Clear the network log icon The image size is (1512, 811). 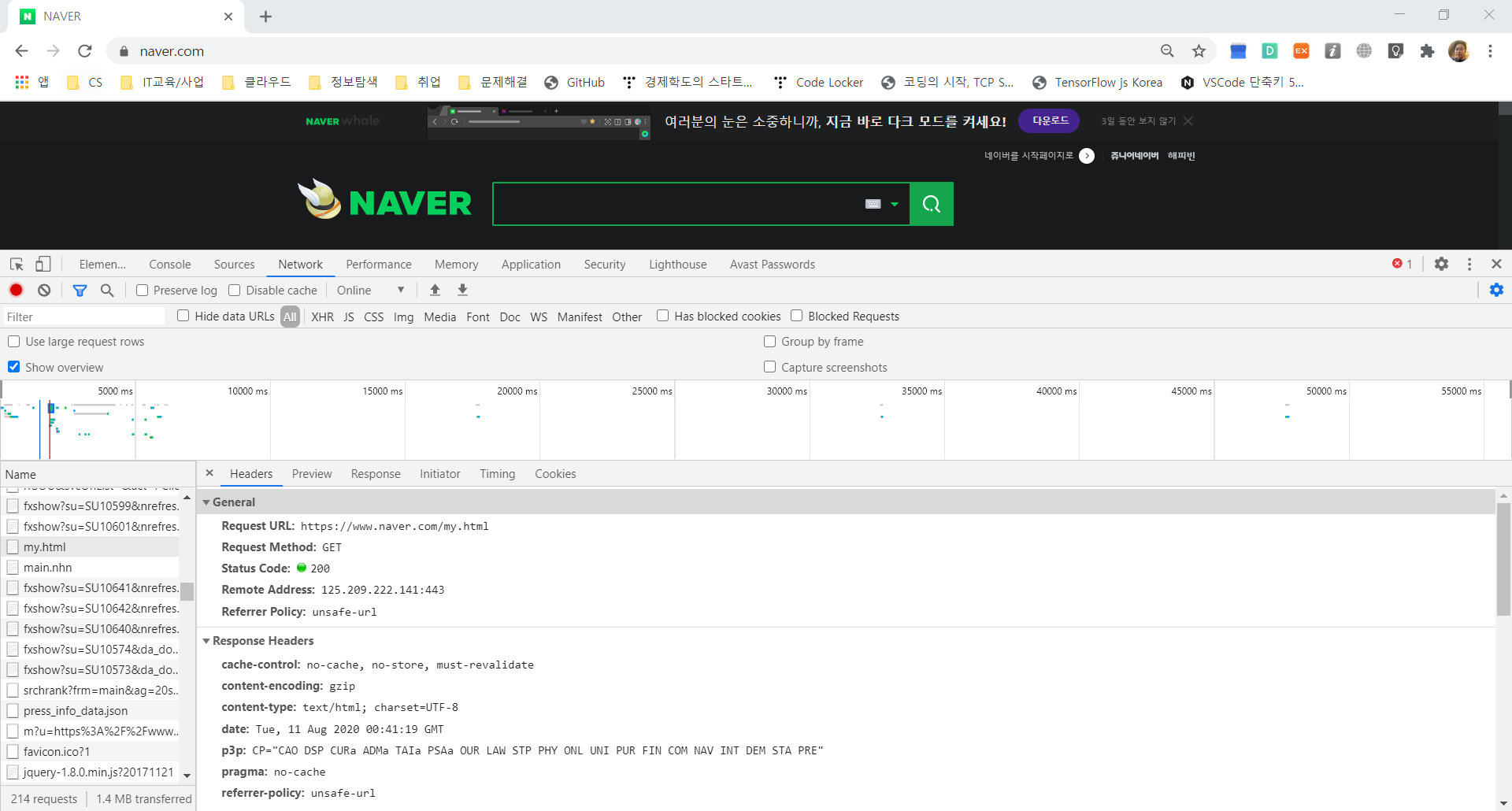[x=44, y=290]
